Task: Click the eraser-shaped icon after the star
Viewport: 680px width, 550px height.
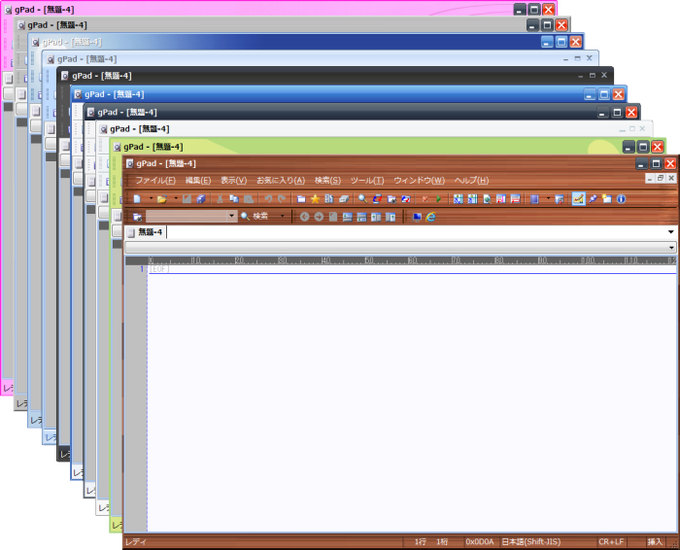Action: tap(343, 199)
